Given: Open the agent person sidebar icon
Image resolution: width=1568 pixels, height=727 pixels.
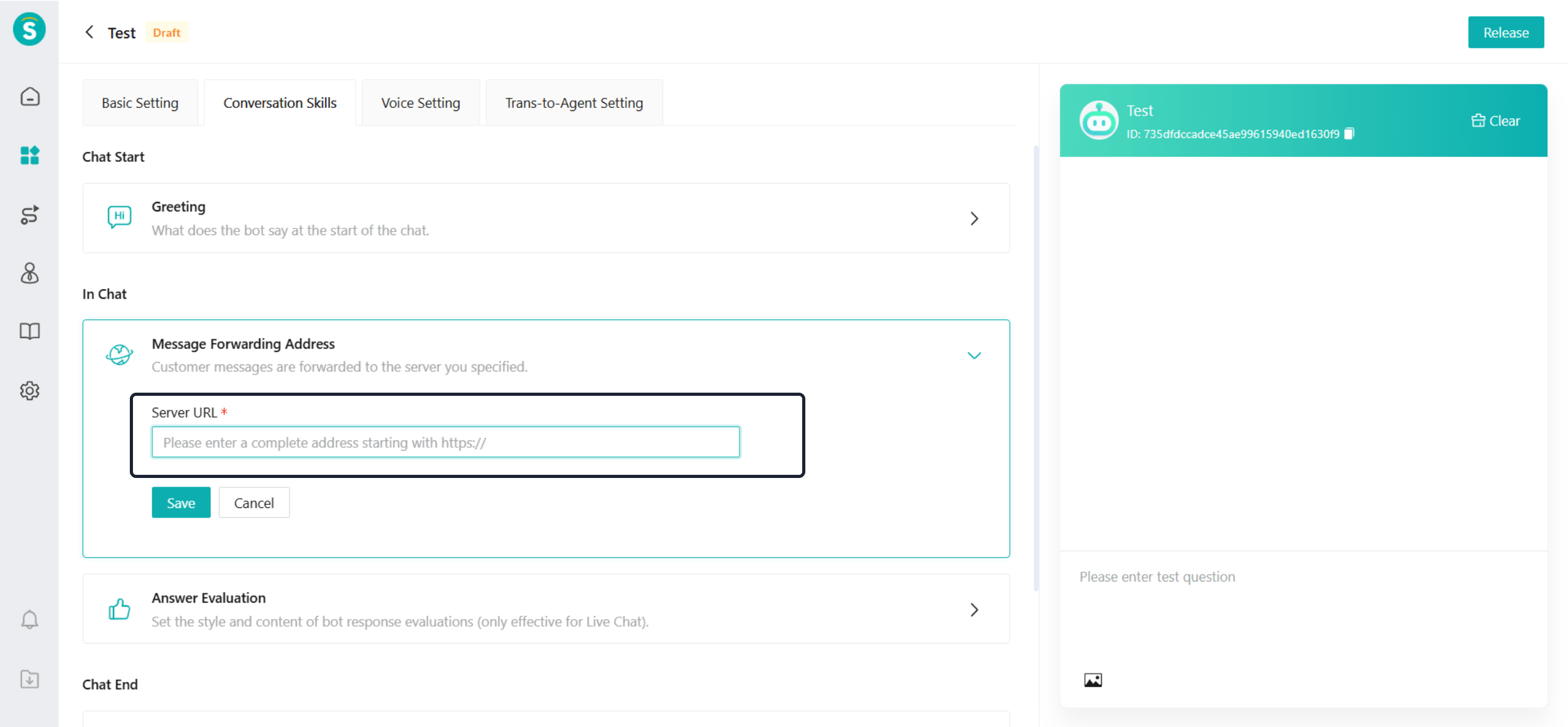Looking at the screenshot, I should (29, 273).
